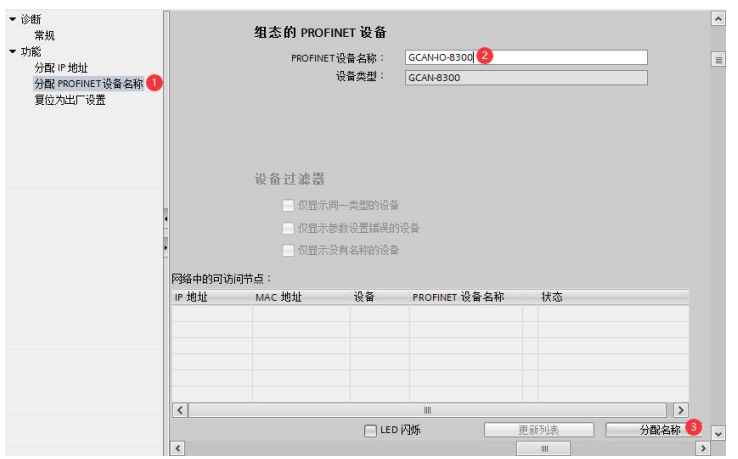738x459 pixels.
Task: Click the 设备类型 field showing GCAN-8300
Action: (x=526, y=78)
